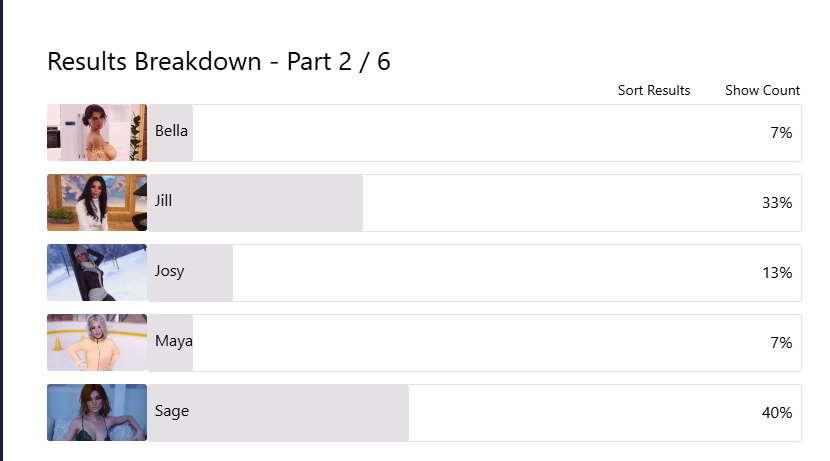Select Josy's 13% result value
The width and height of the screenshot is (830, 461).
point(777,272)
